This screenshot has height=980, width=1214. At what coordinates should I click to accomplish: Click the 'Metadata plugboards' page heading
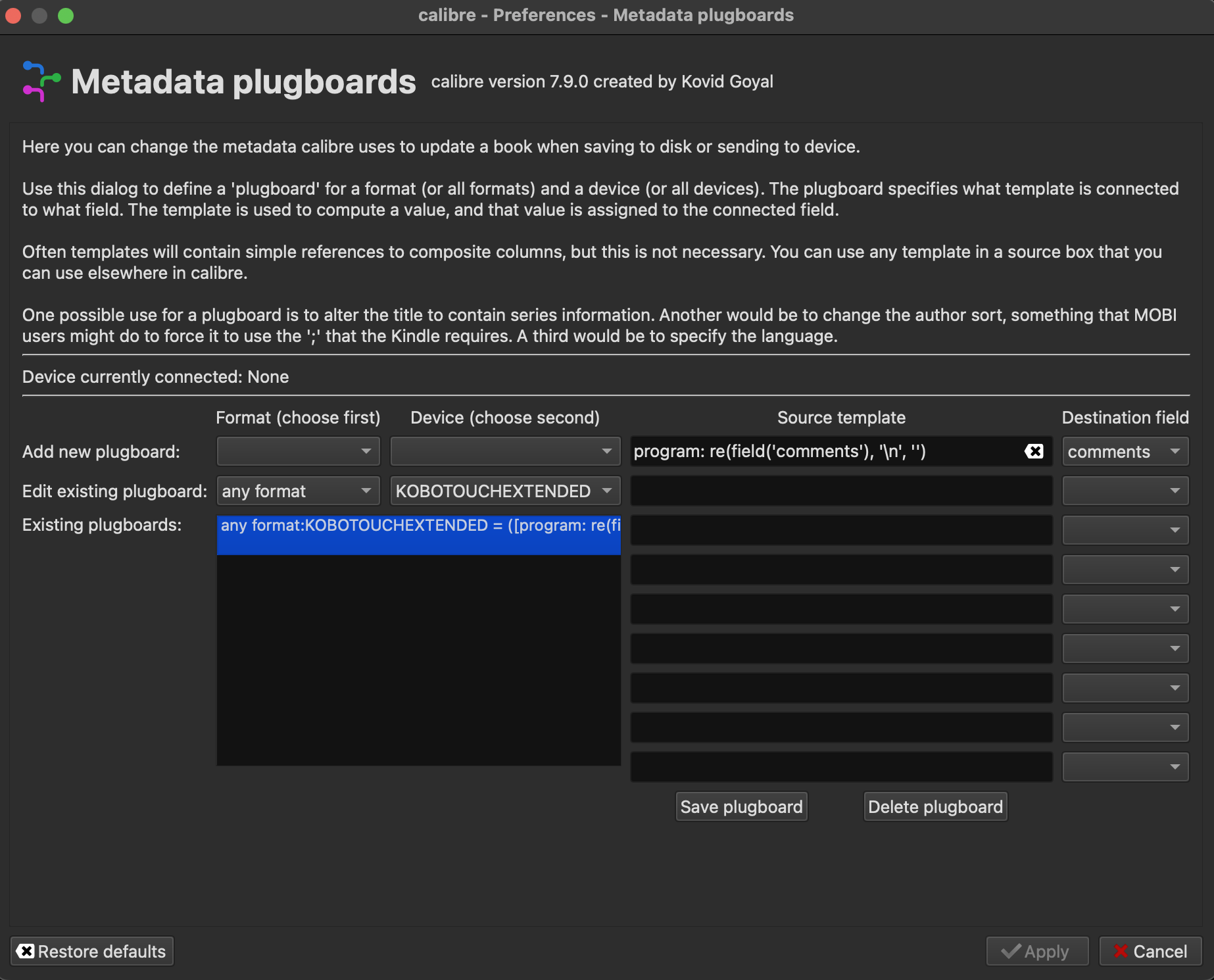(243, 82)
